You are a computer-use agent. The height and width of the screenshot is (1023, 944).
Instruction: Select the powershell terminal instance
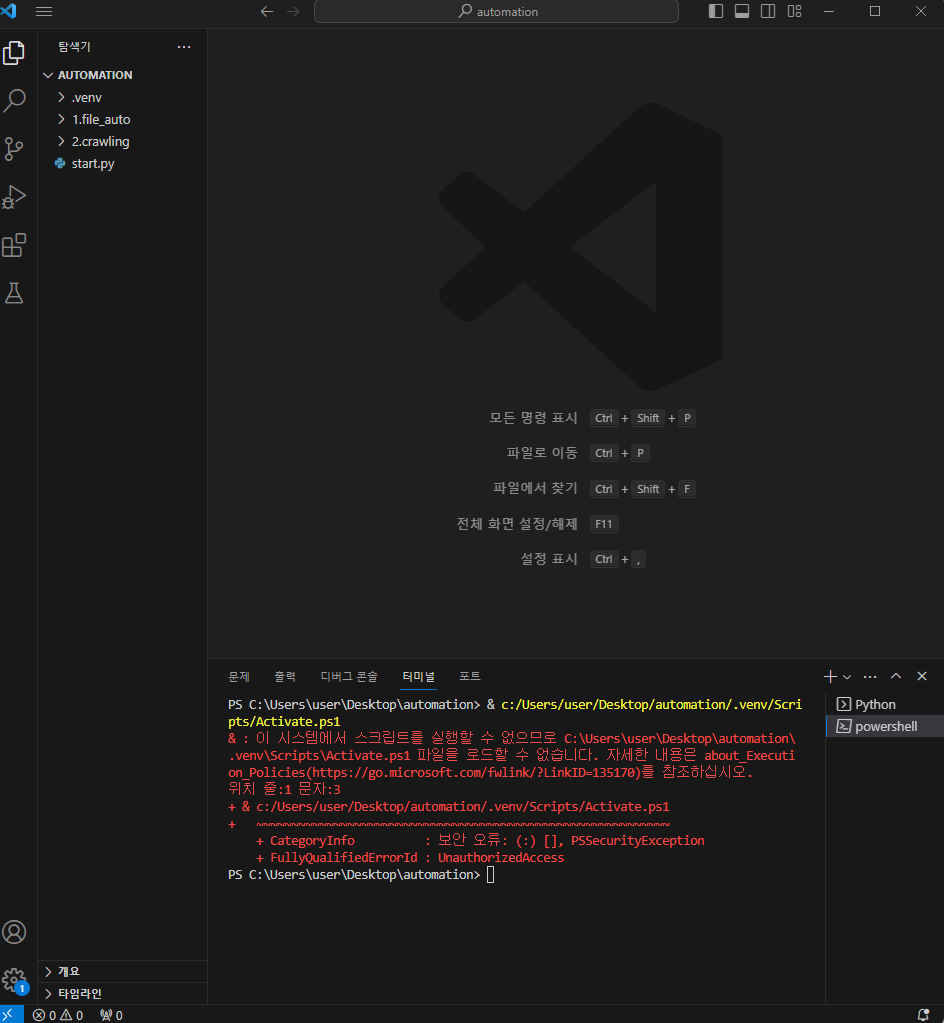tap(885, 727)
